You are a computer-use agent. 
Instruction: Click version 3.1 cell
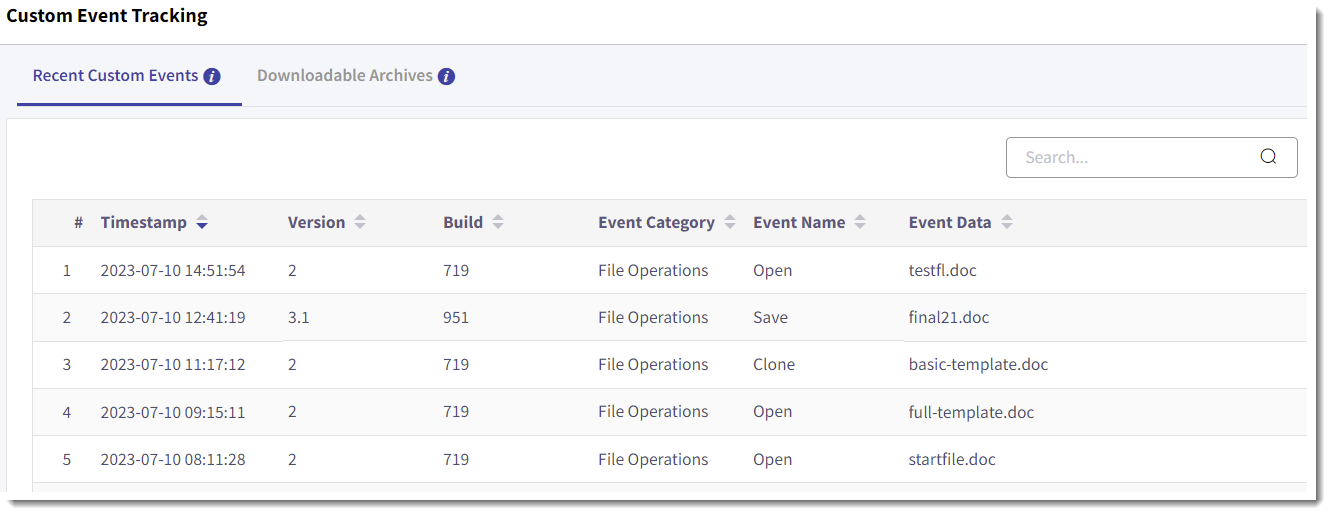(298, 318)
